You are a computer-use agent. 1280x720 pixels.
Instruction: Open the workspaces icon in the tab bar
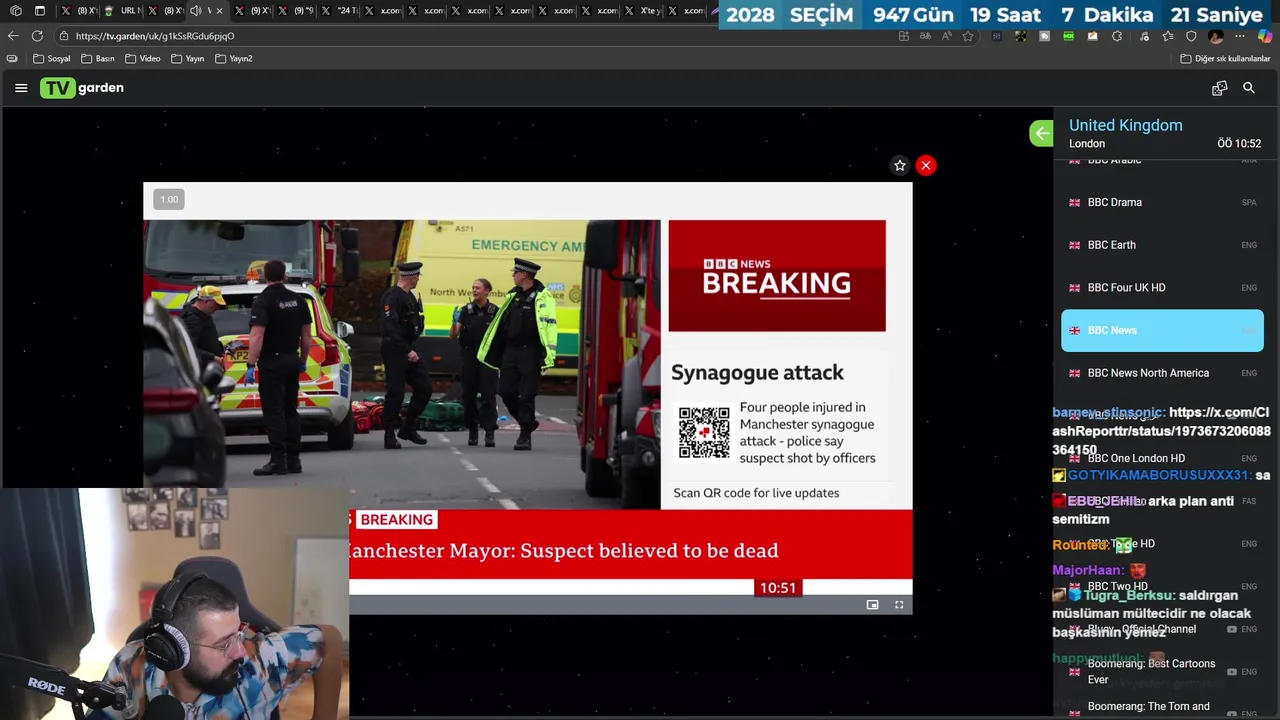click(x=16, y=11)
